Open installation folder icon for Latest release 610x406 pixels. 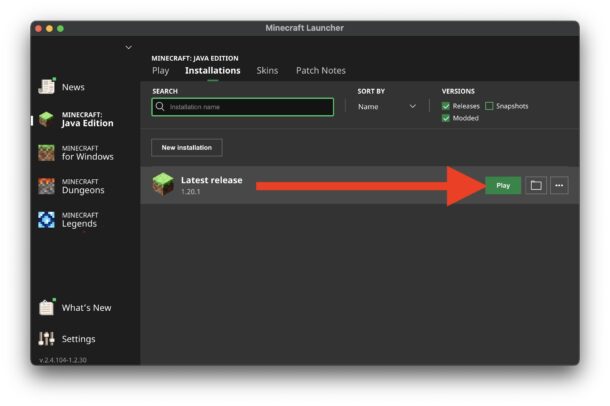tap(536, 185)
